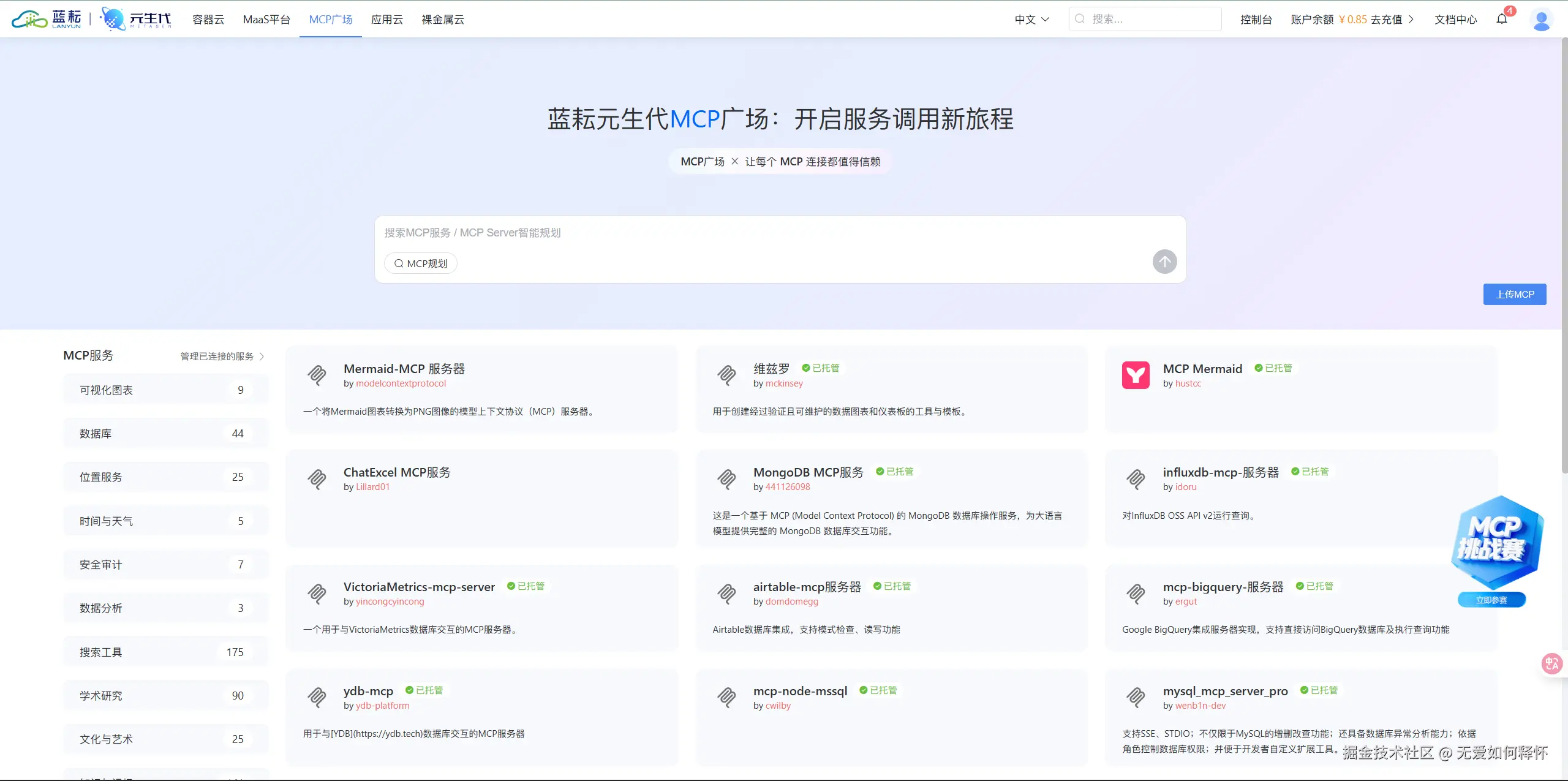The image size is (1568, 781).
Task: Open the 容器云 navigation tab
Action: click(208, 20)
